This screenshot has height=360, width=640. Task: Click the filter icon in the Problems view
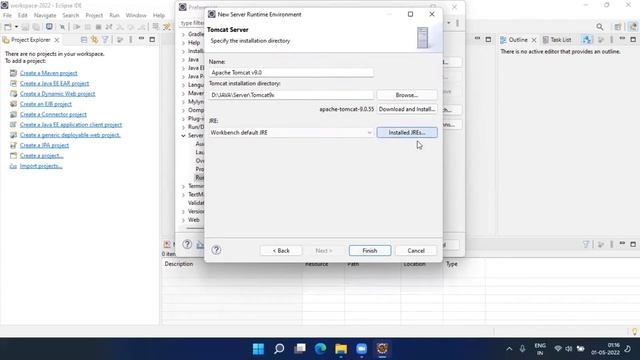(x=586, y=244)
